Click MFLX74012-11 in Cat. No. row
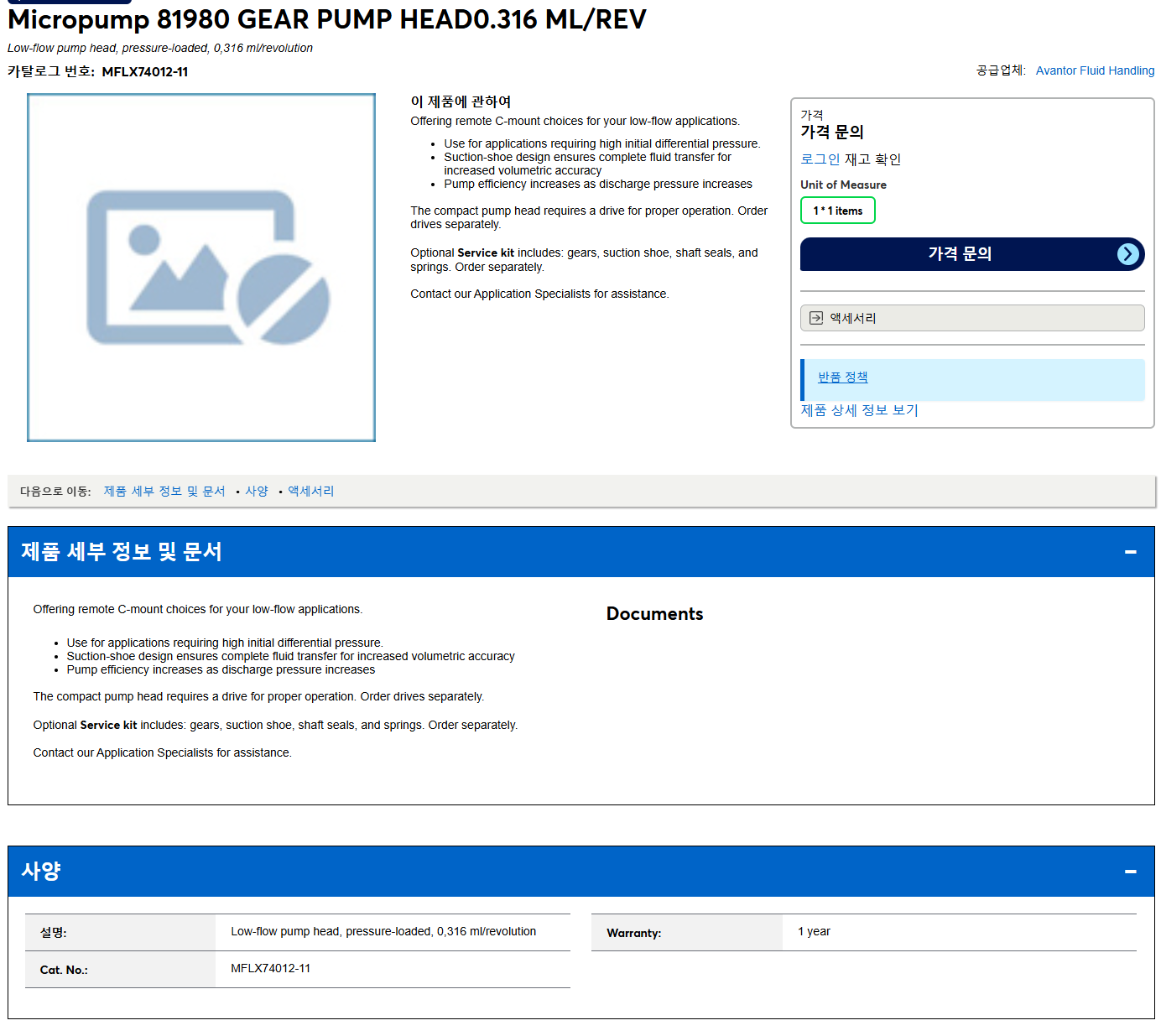This screenshot has width=1161, height=1036. click(270, 969)
